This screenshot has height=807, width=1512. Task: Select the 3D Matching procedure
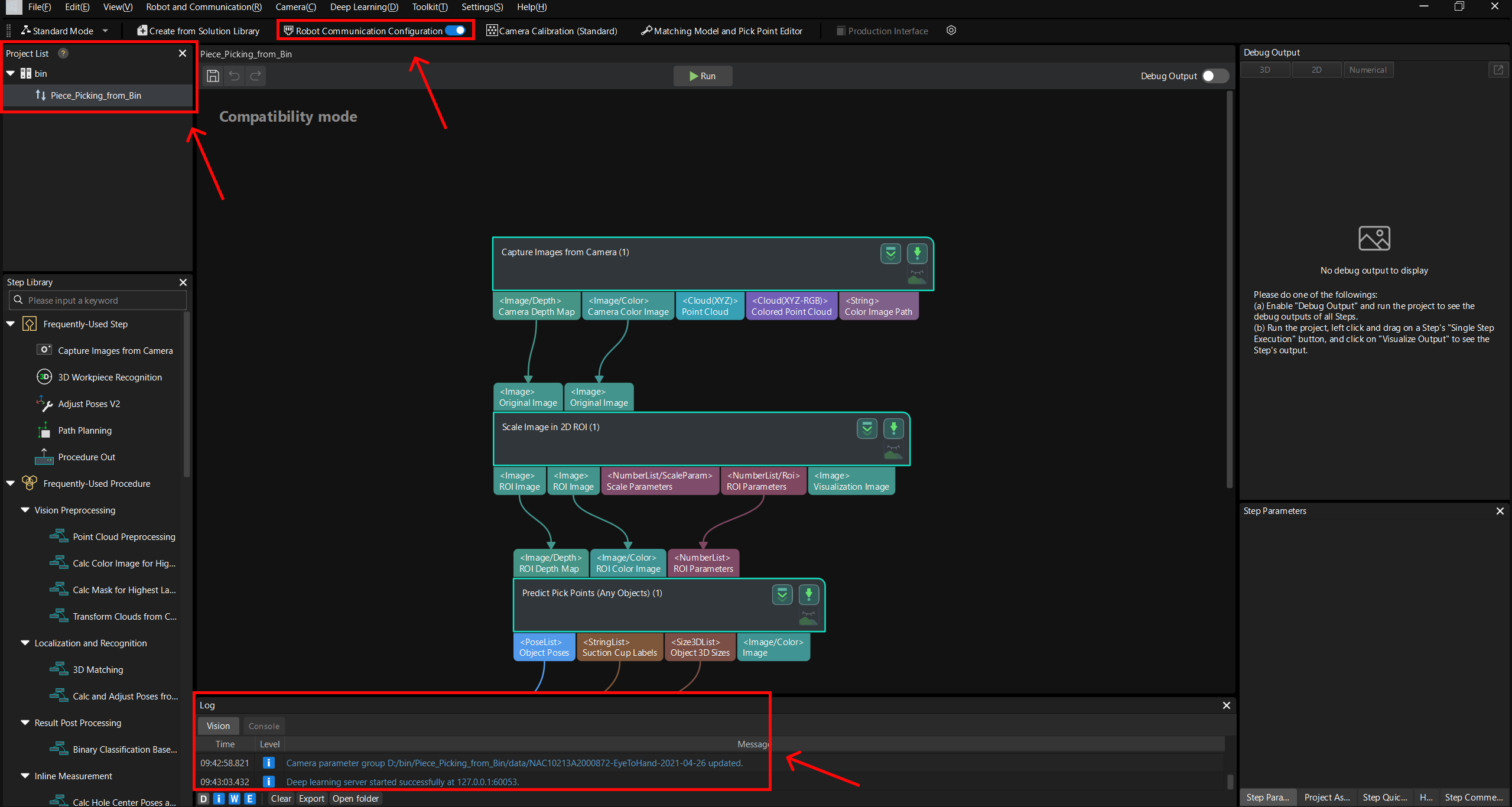[87, 669]
